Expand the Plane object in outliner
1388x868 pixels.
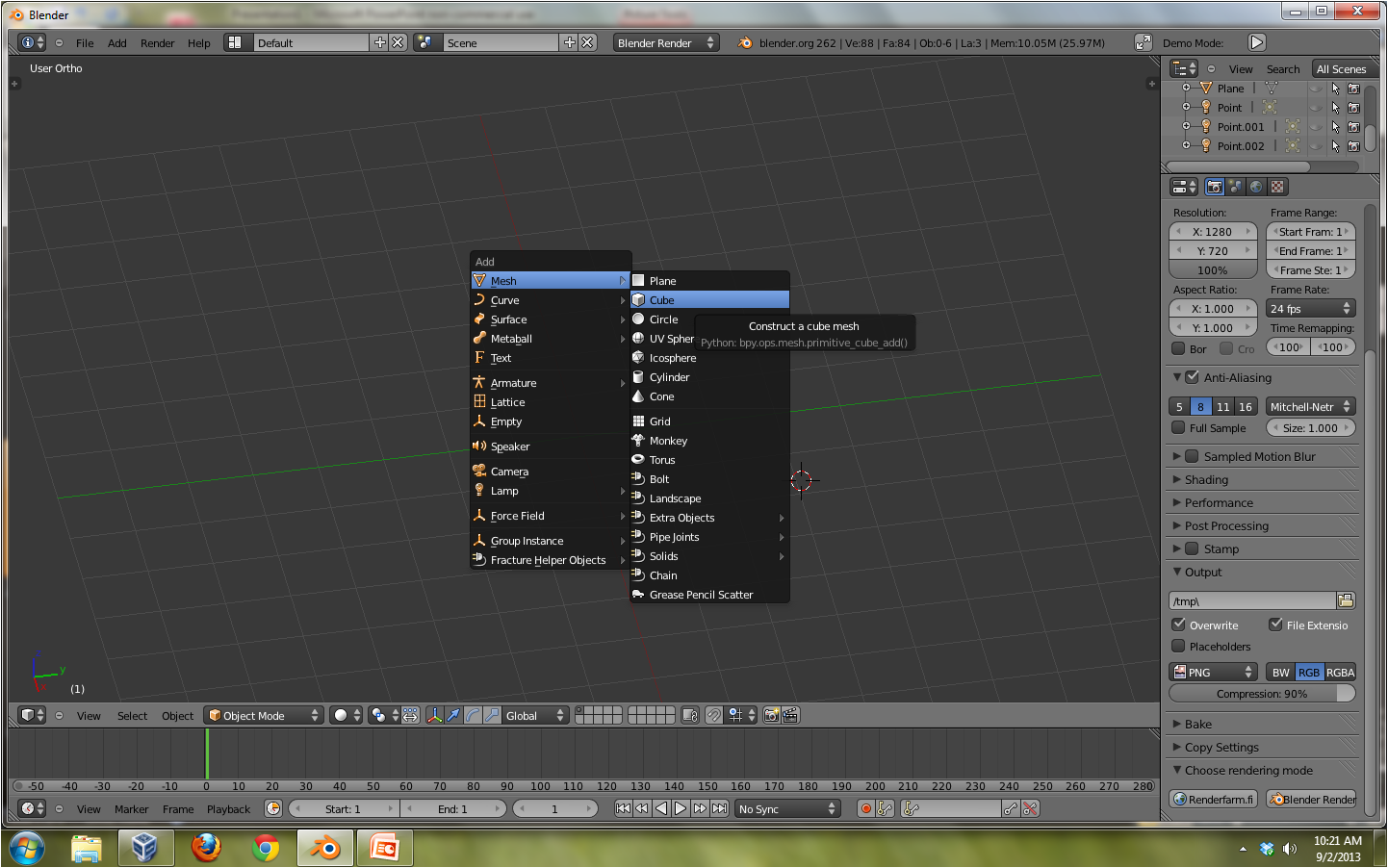click(1186, 88)
